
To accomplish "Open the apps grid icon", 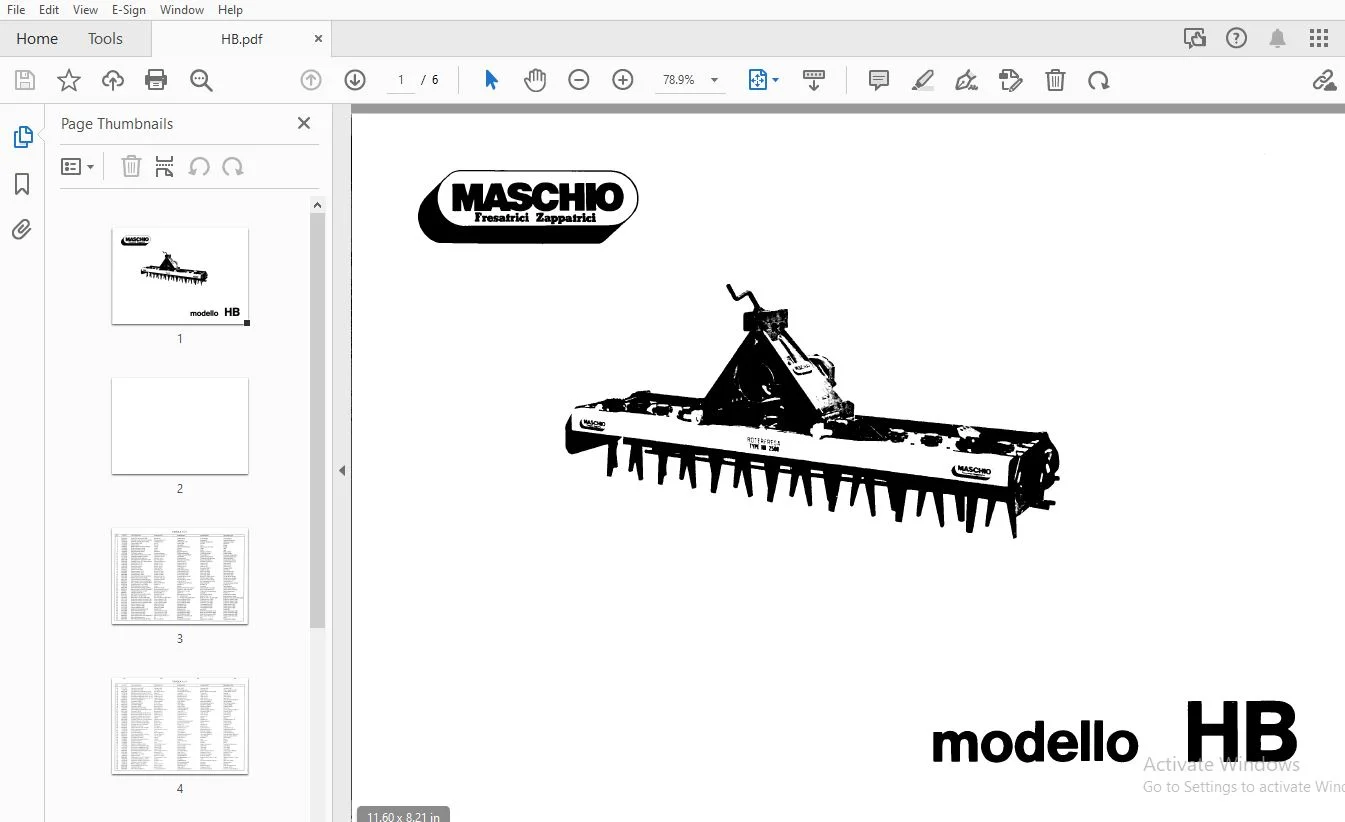I will coord(1319,38).
